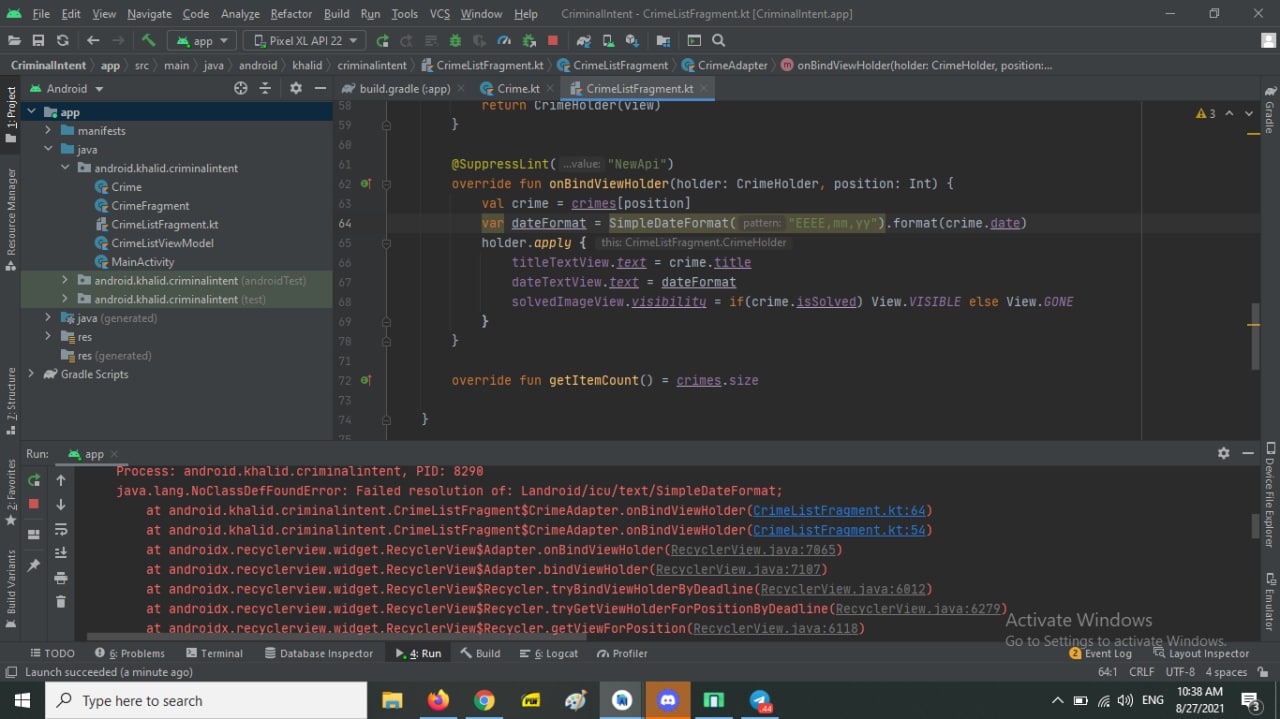Click Up the Stack Trace arrow
The image size is (1280, 719).
(61, 480)
